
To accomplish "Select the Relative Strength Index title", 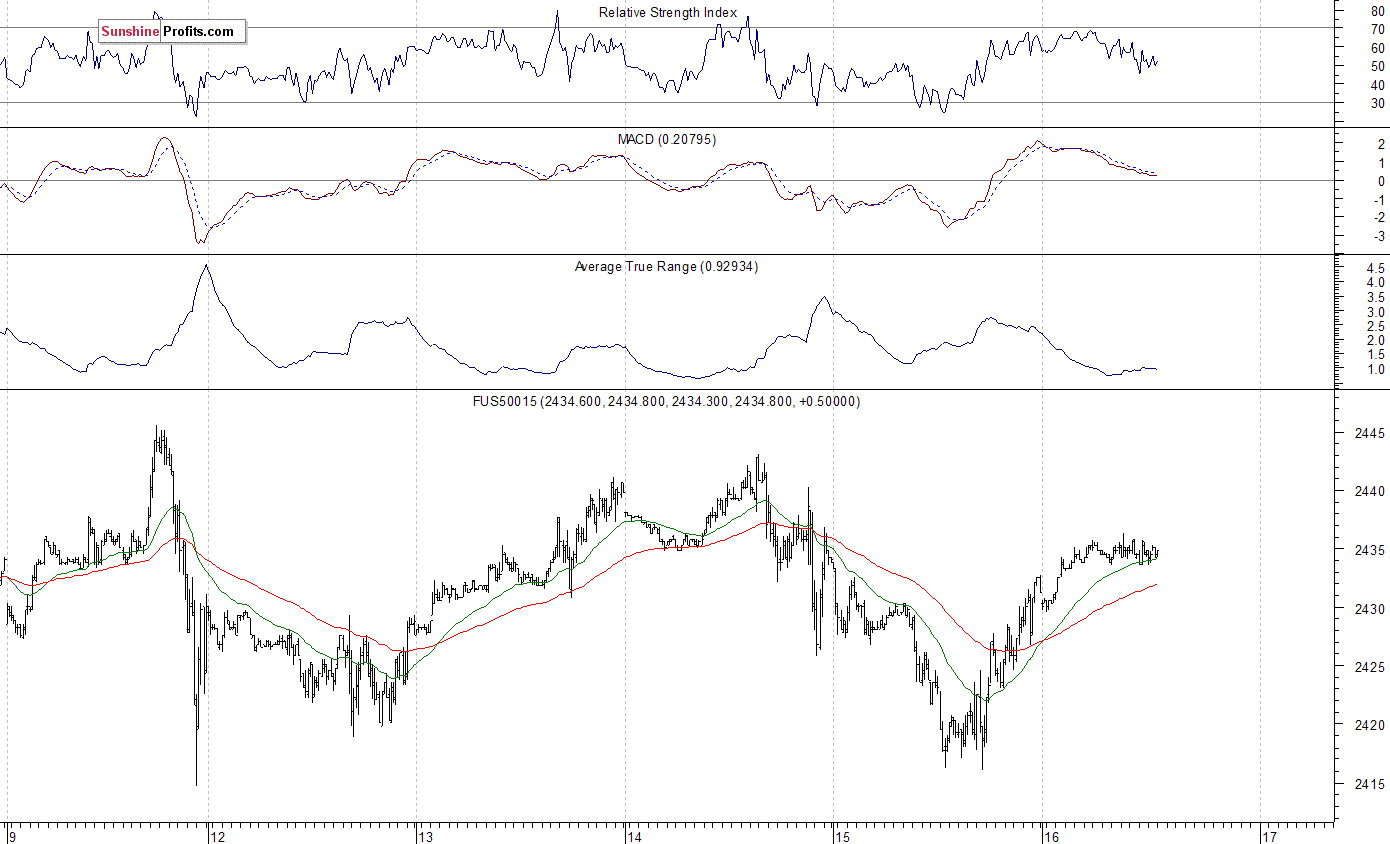I will click(668, 13).
